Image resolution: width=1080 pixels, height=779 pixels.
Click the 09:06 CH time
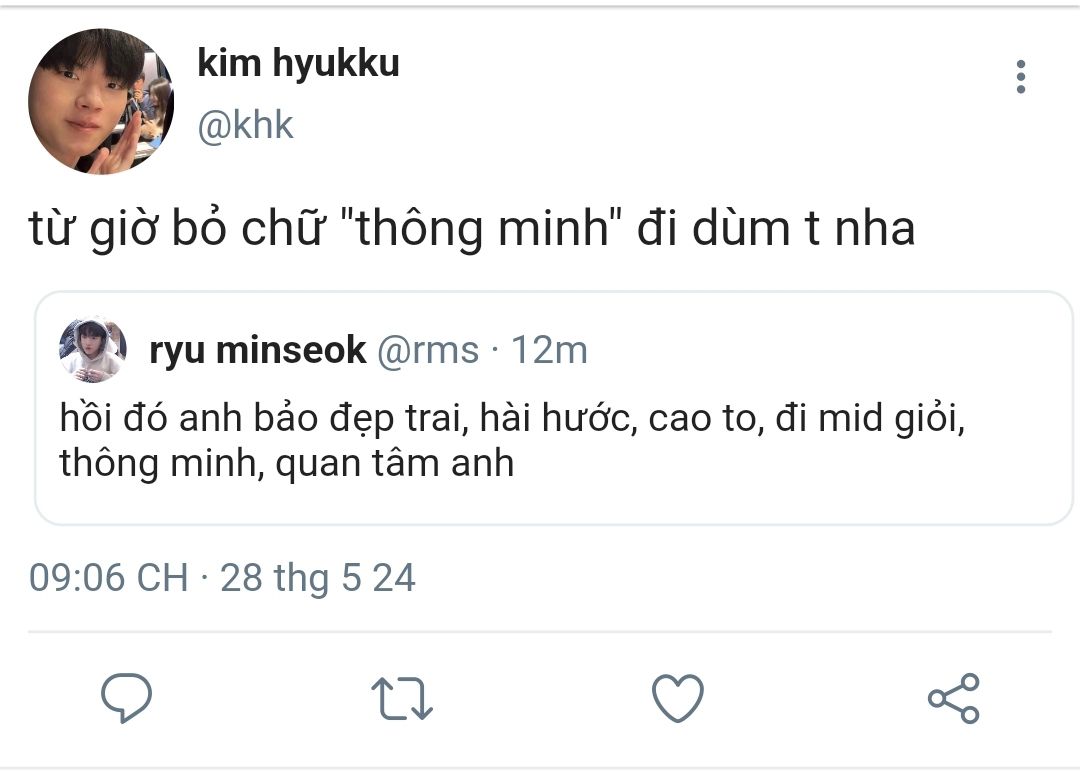[108, 578]
